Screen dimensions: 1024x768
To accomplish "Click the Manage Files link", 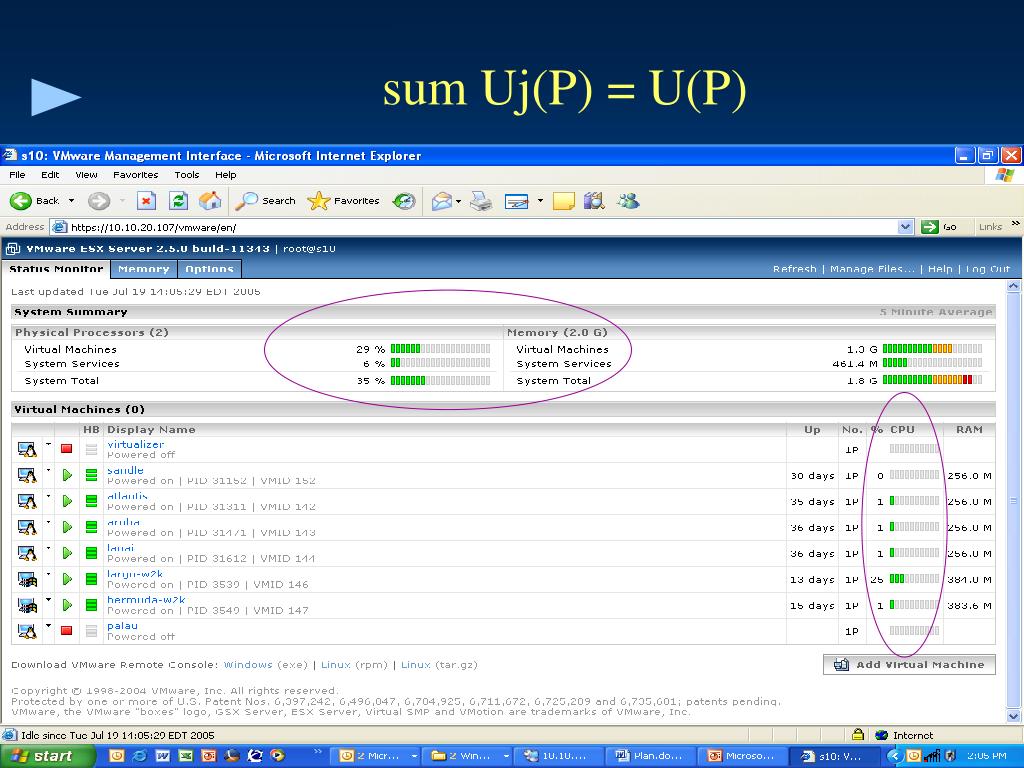I will (x=872, y=268).
